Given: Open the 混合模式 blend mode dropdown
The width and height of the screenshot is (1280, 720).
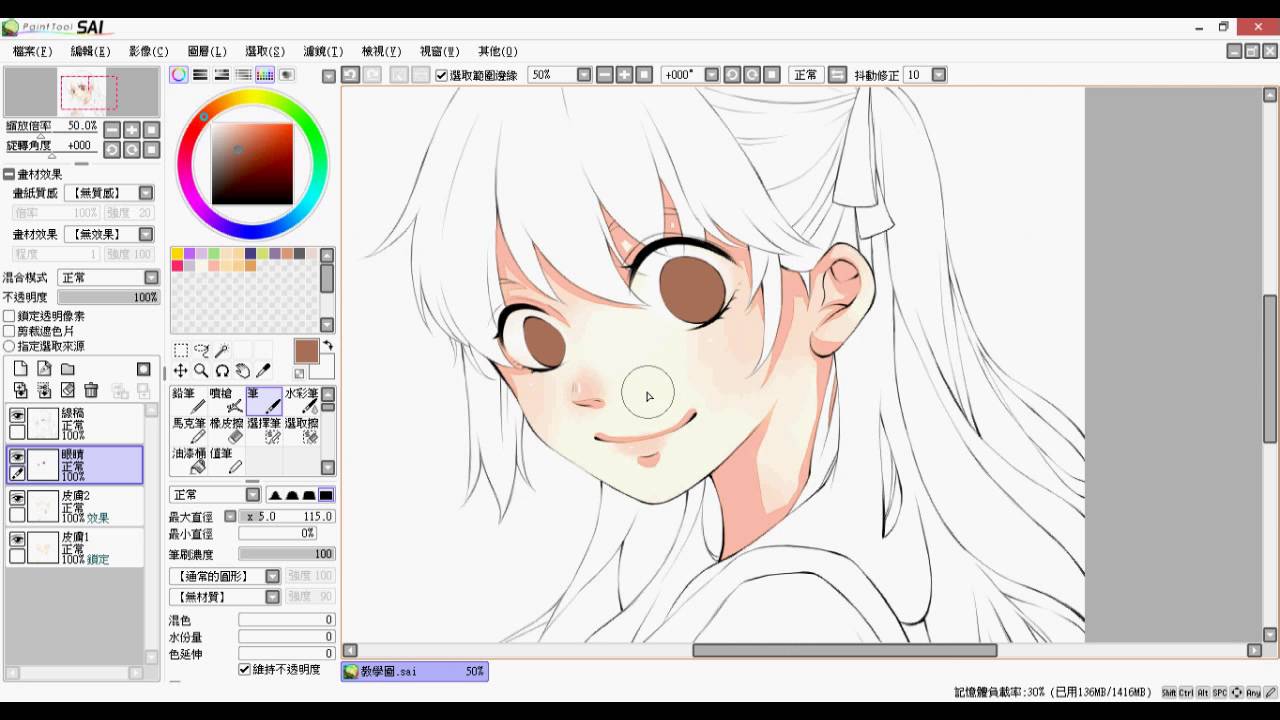Looking at the screenshot, I should tap(109, 277).
